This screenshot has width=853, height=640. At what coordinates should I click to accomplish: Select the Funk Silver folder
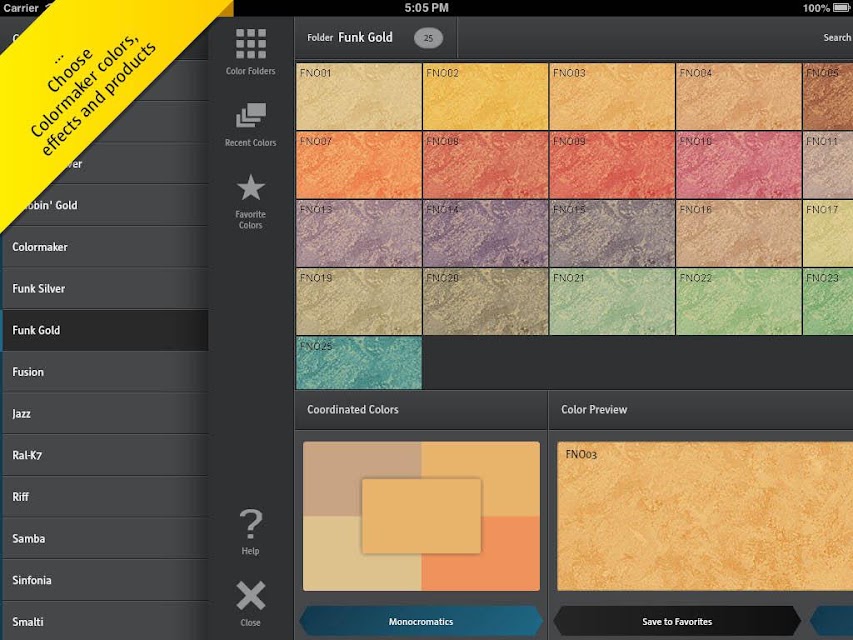point(106,288)
